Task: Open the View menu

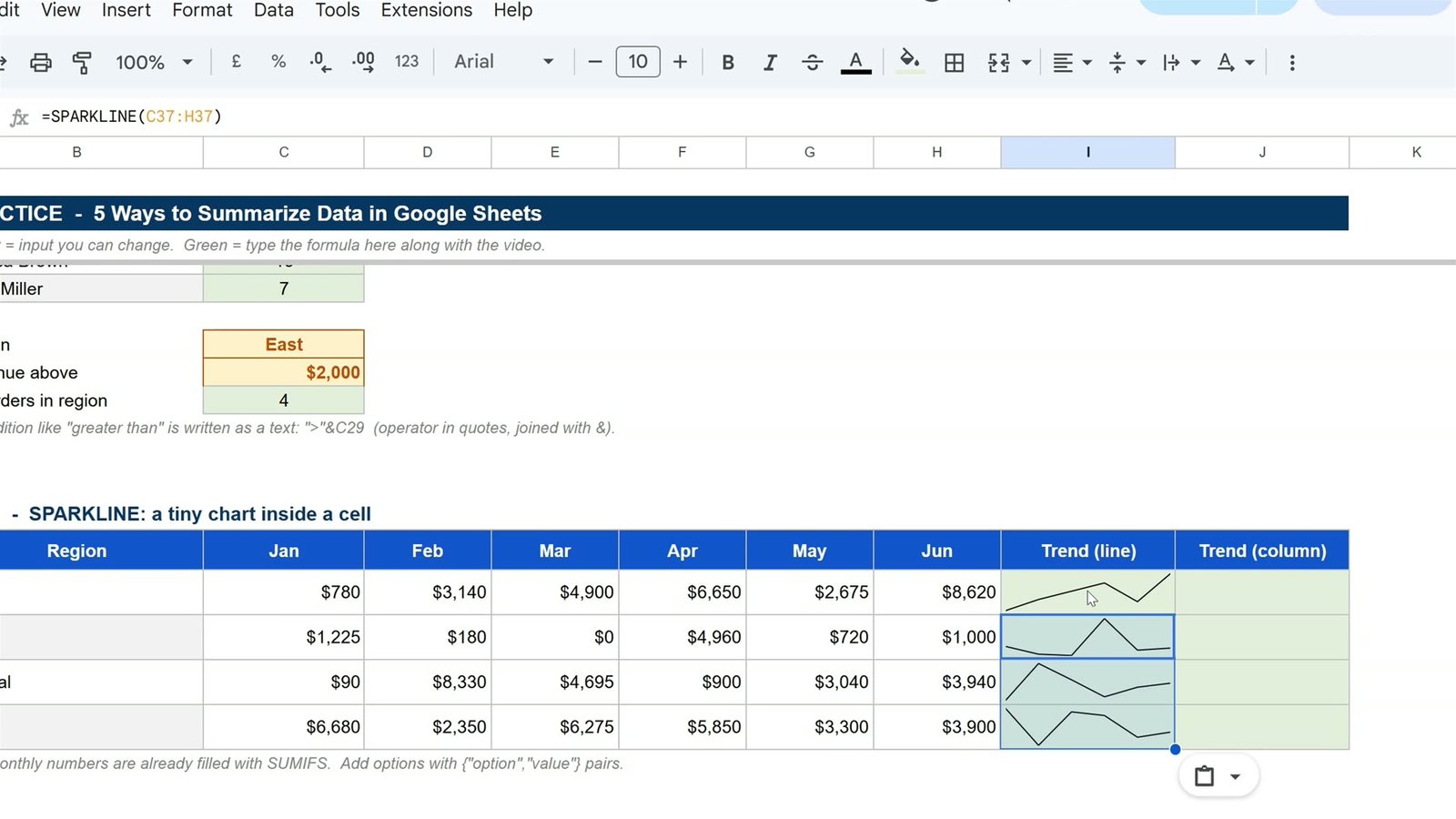Action: tap(61, 10)
